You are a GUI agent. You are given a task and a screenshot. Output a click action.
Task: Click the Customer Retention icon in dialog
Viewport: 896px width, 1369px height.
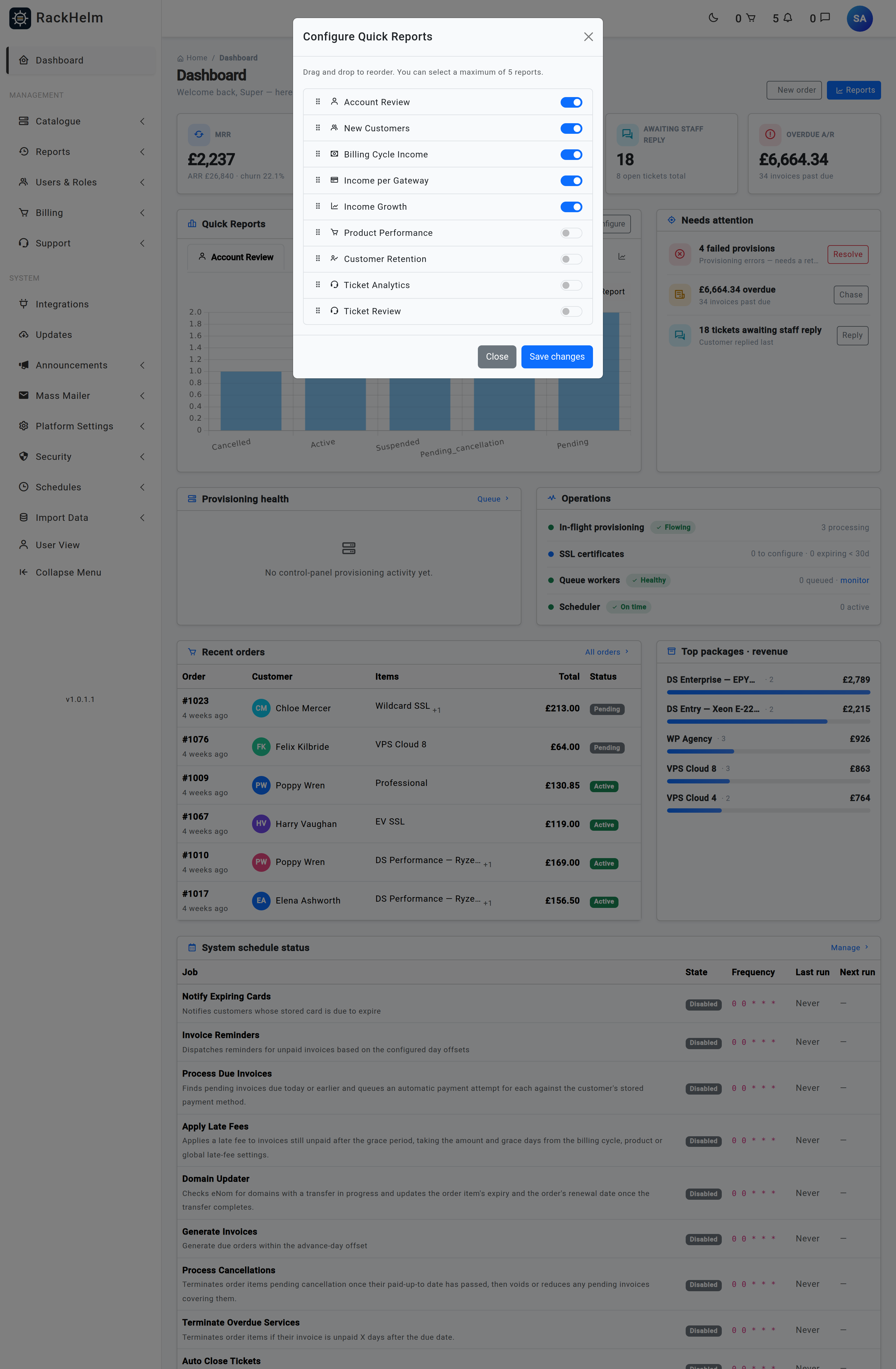334,259
